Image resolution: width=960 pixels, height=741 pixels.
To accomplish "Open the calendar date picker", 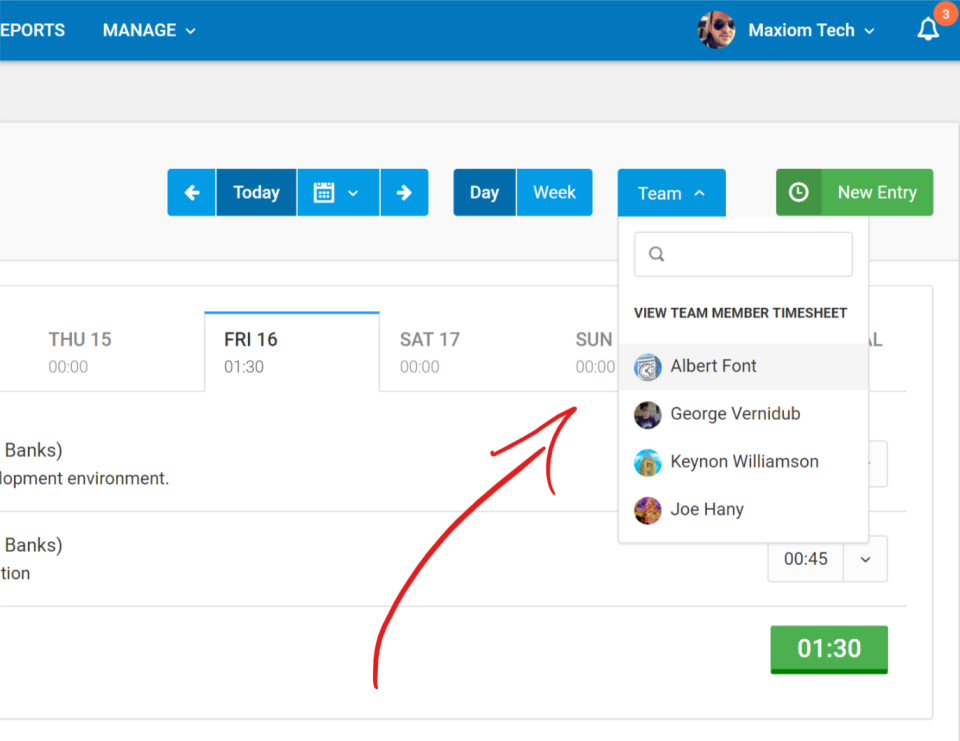I will coord(338,192).
